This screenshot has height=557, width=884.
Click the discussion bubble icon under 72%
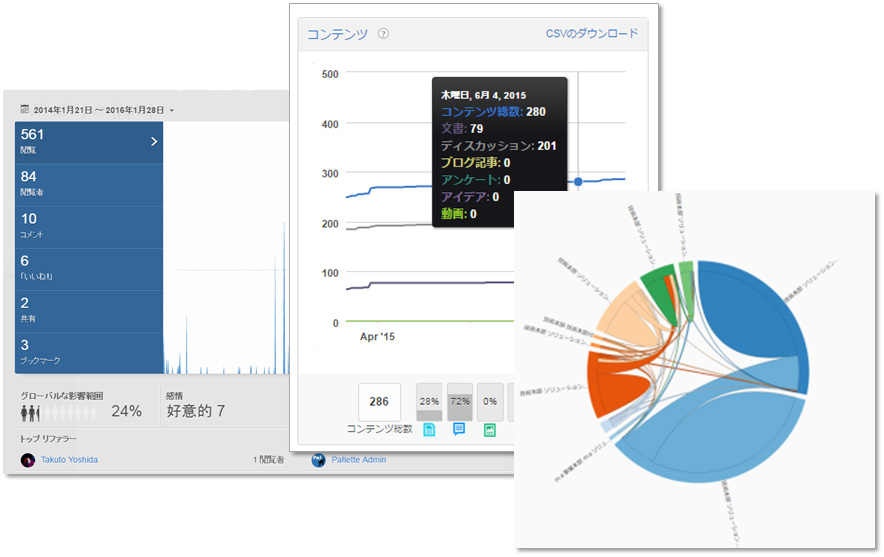pyautogui.click(x=459, y=430)
